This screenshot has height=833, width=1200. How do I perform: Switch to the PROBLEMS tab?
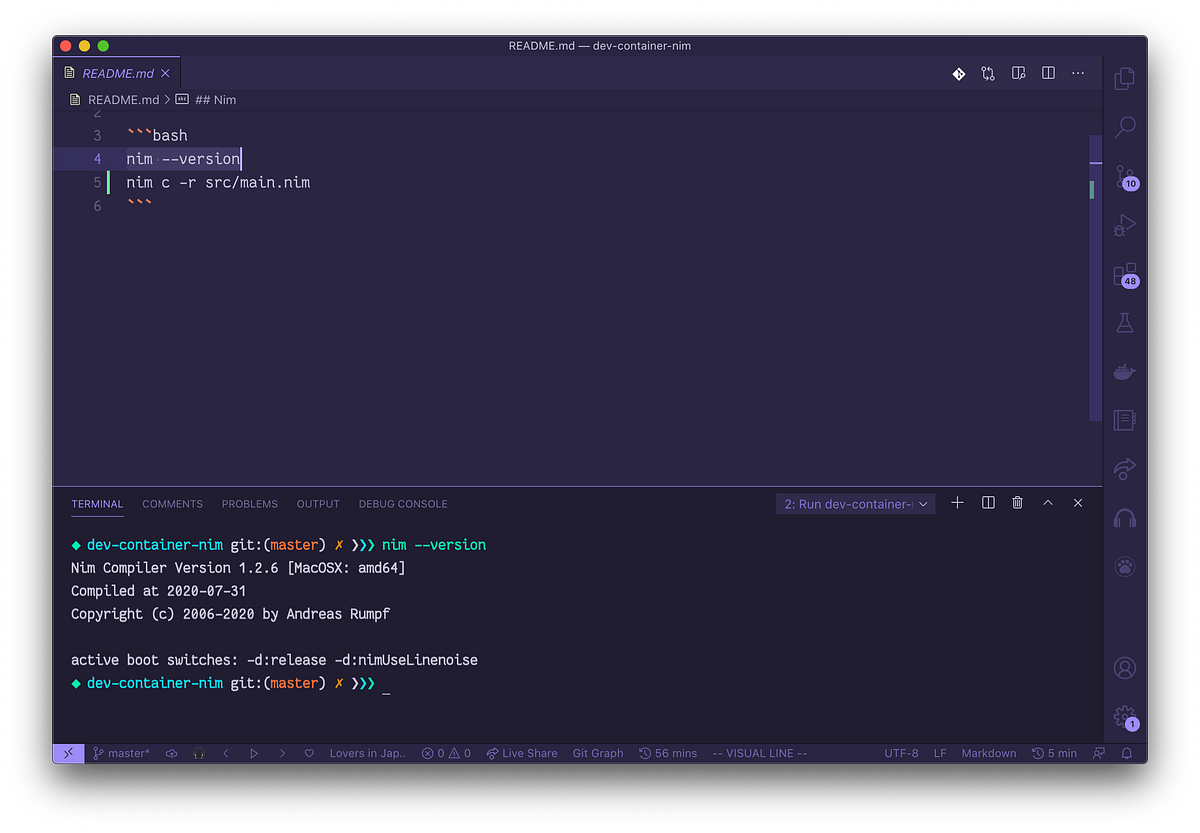(250, 503)
